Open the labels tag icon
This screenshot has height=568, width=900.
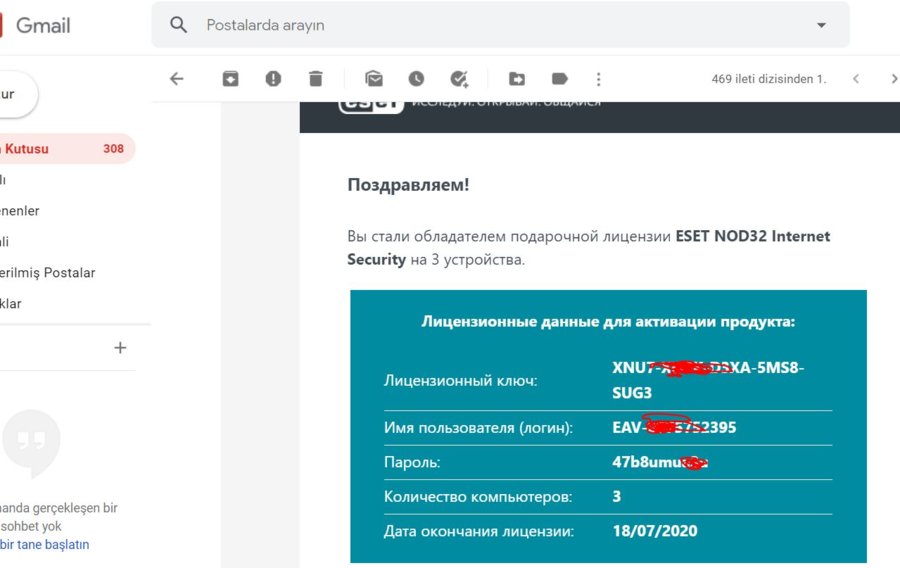tap(560, 79)
